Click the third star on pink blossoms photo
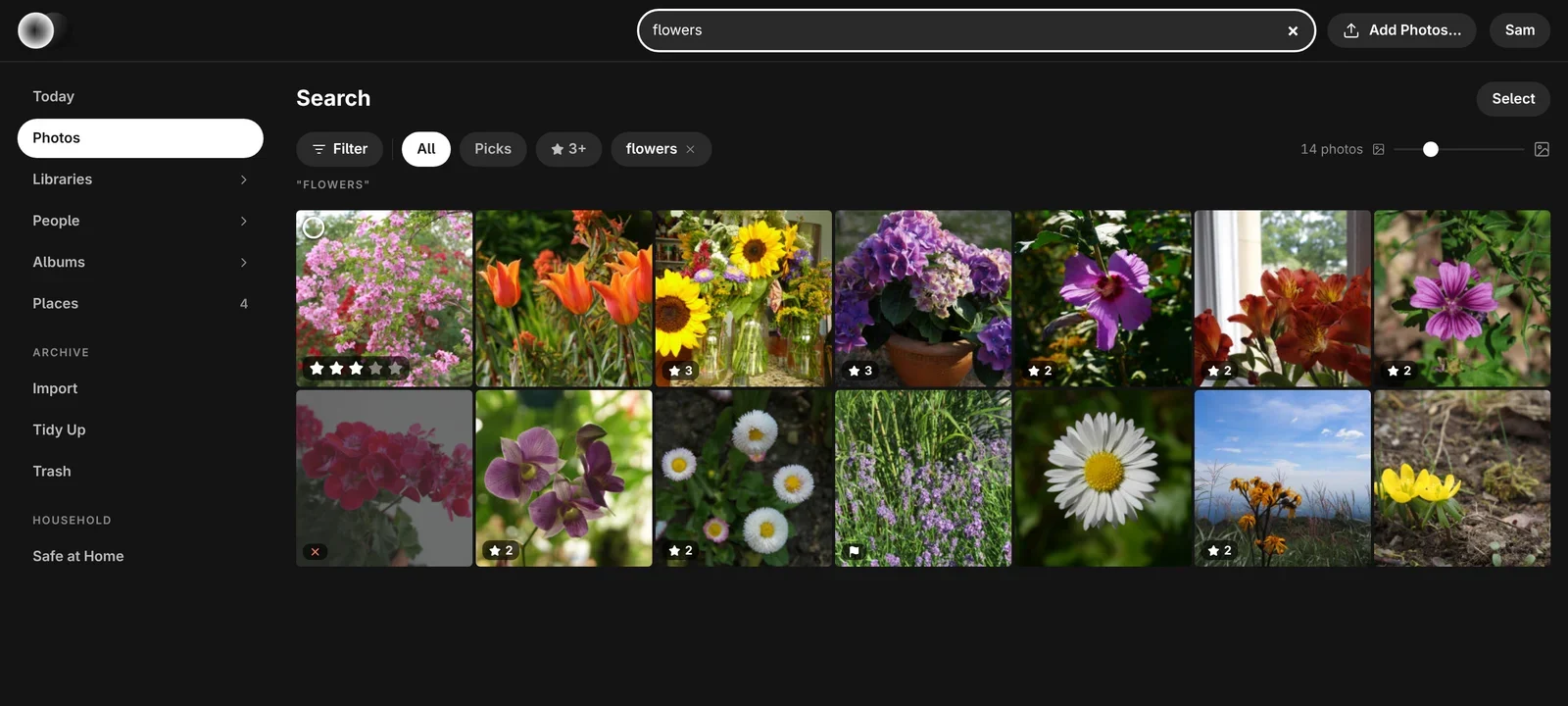The height and width of the screenshot is (706, 1568). click(x=356, y=369)
